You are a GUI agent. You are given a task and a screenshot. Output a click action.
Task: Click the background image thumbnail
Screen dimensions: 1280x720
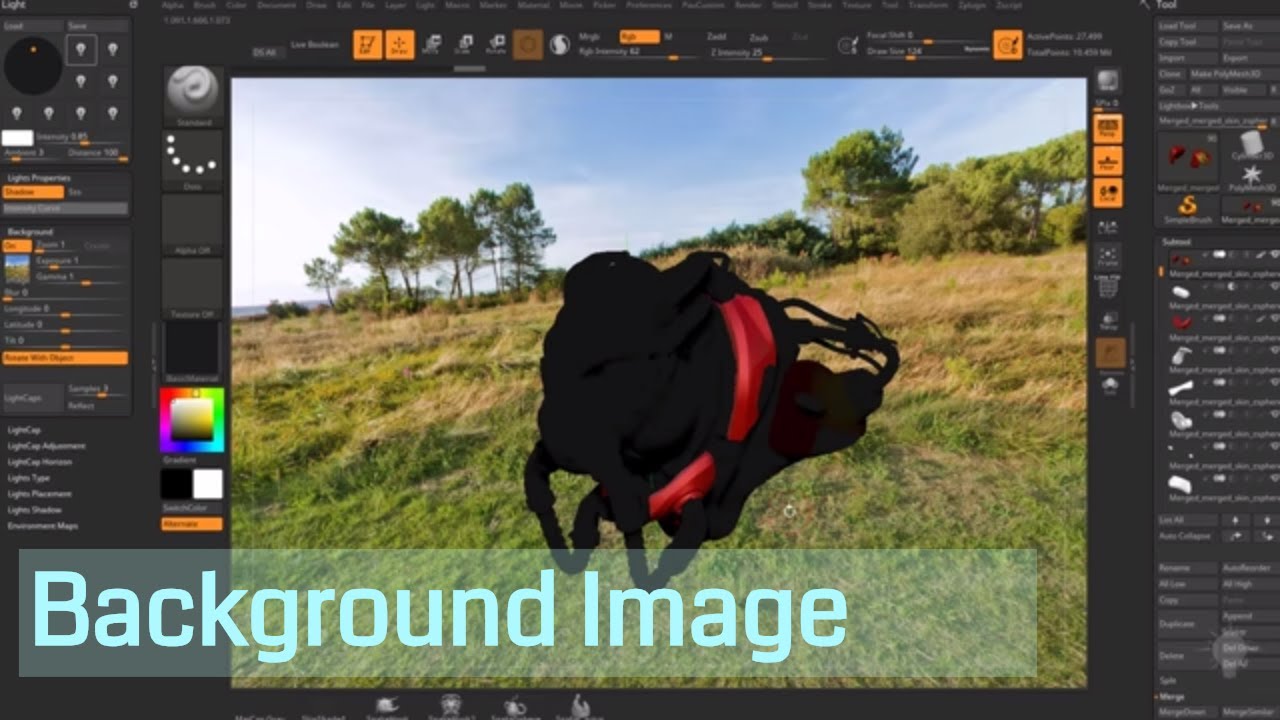tap(17, 269)
